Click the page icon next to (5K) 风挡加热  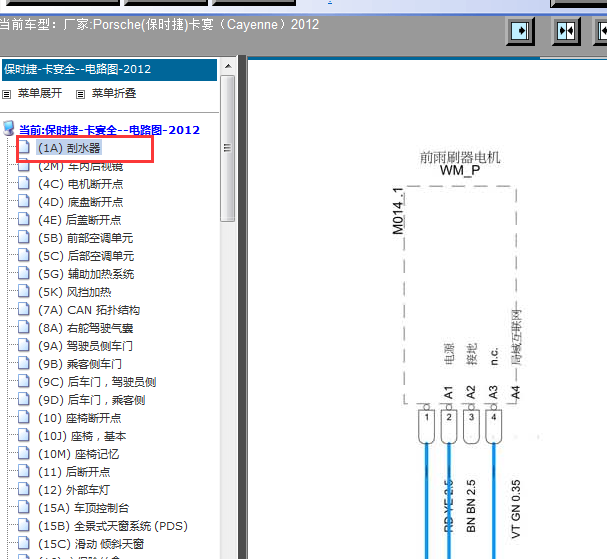point(24,291)
